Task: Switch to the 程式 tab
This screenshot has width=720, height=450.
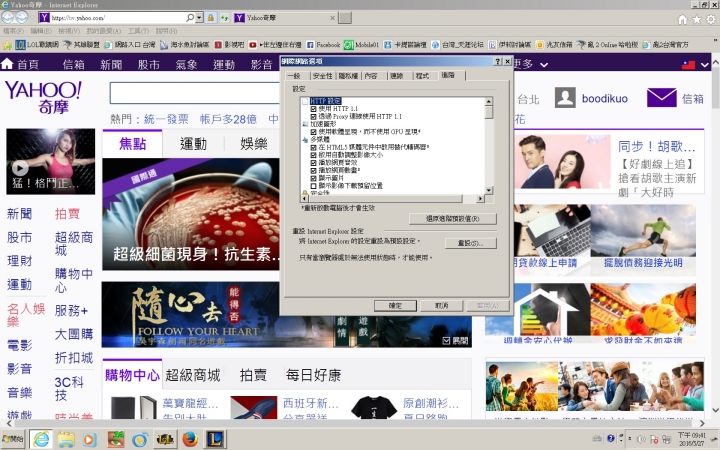Action: pos(422,76)
